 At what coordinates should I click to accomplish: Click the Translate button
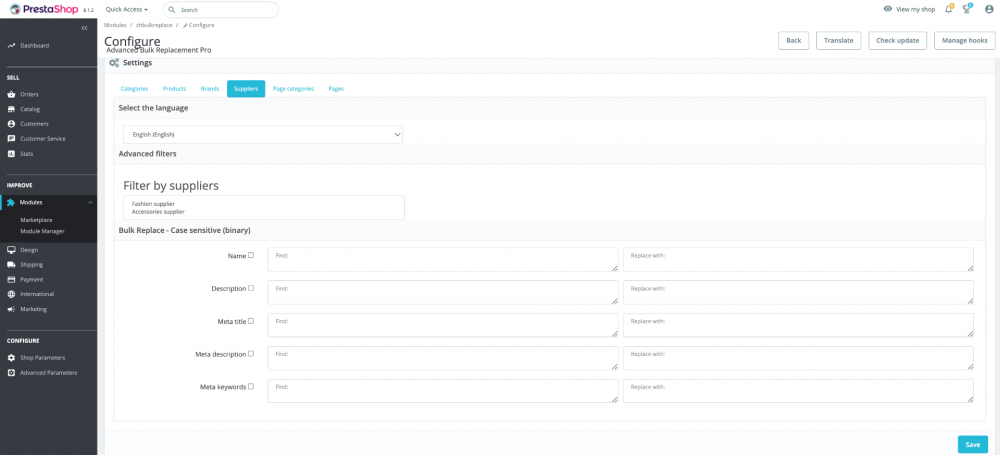coord(839,40)
